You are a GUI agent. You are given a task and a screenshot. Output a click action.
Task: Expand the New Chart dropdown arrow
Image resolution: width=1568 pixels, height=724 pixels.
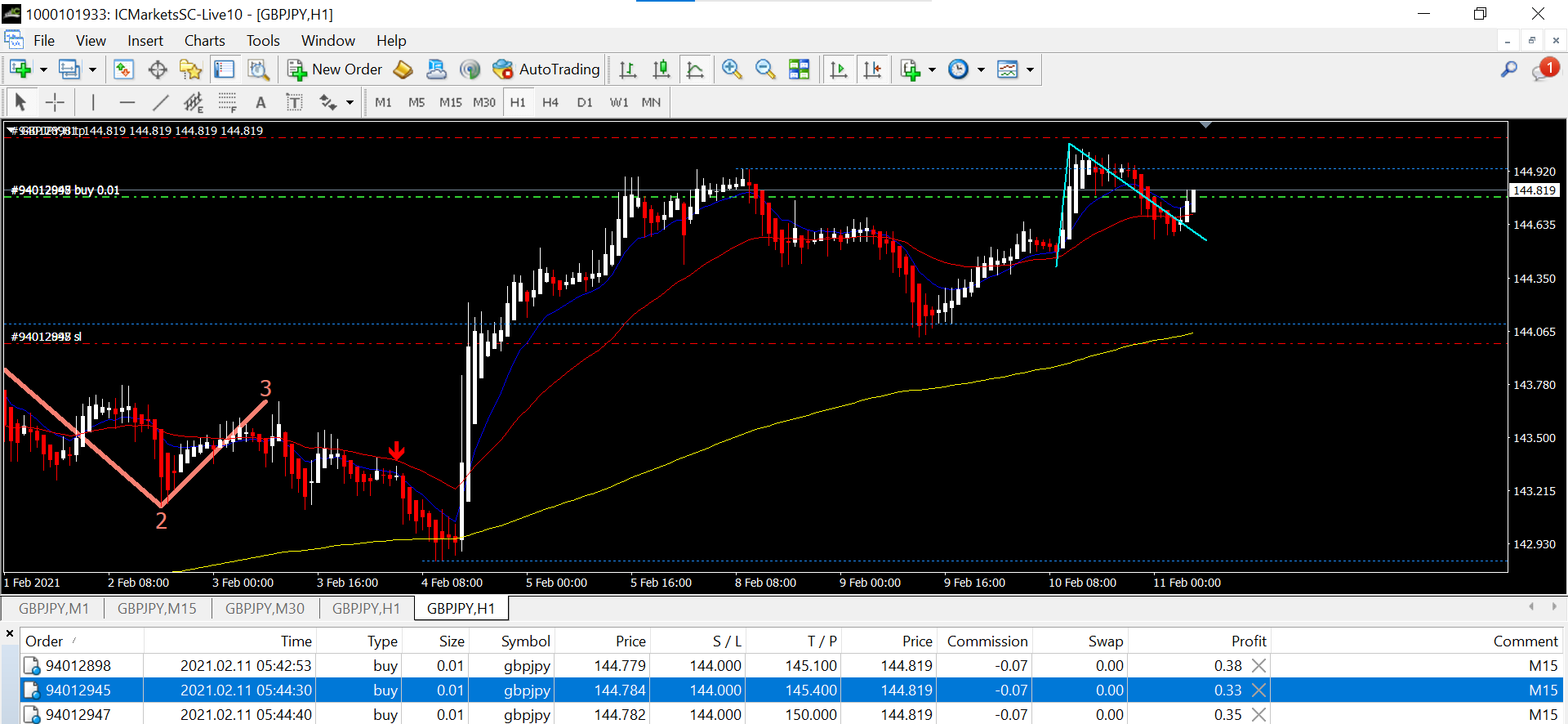click(x=43, y=69)
